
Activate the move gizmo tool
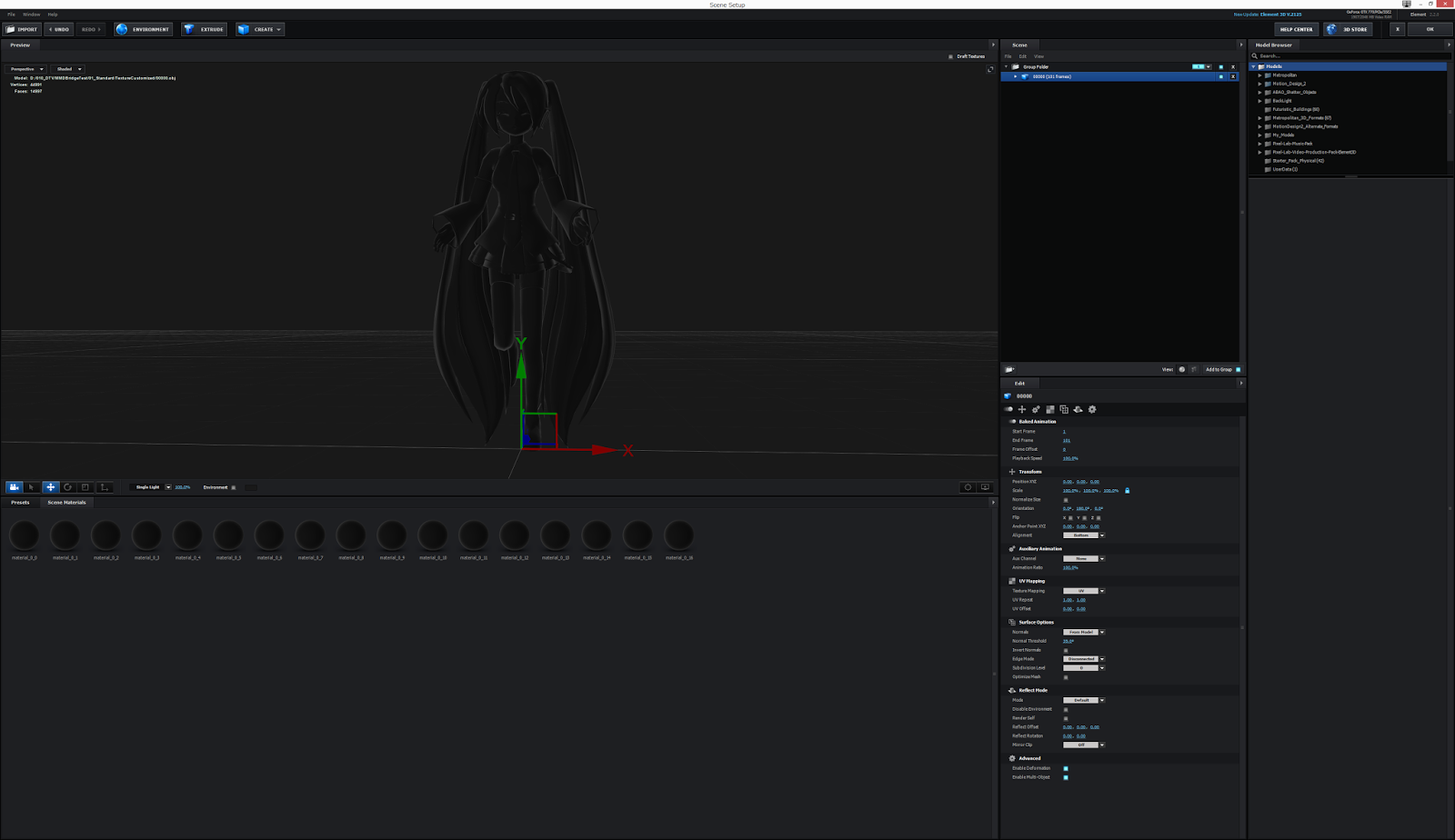pos(50,487)
